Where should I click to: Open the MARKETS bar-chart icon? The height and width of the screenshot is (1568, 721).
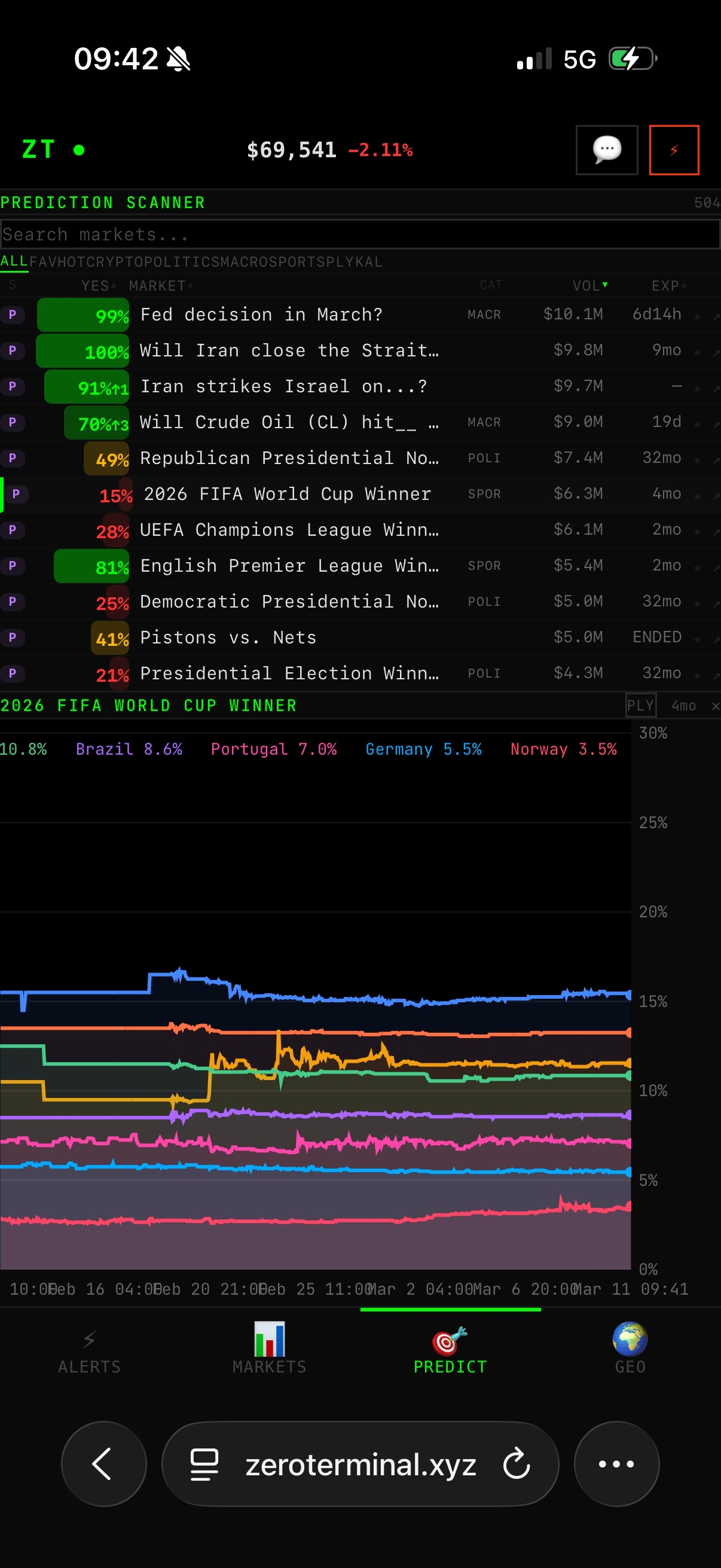point(270,1338)
